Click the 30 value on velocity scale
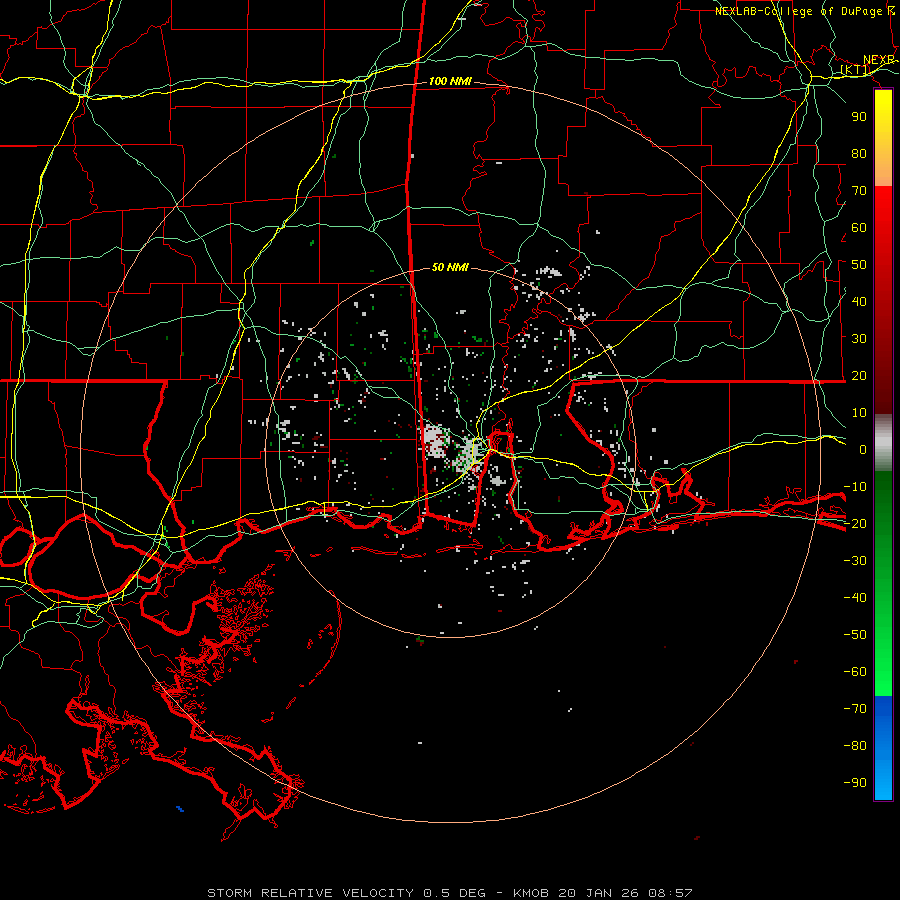 (859, 339)
